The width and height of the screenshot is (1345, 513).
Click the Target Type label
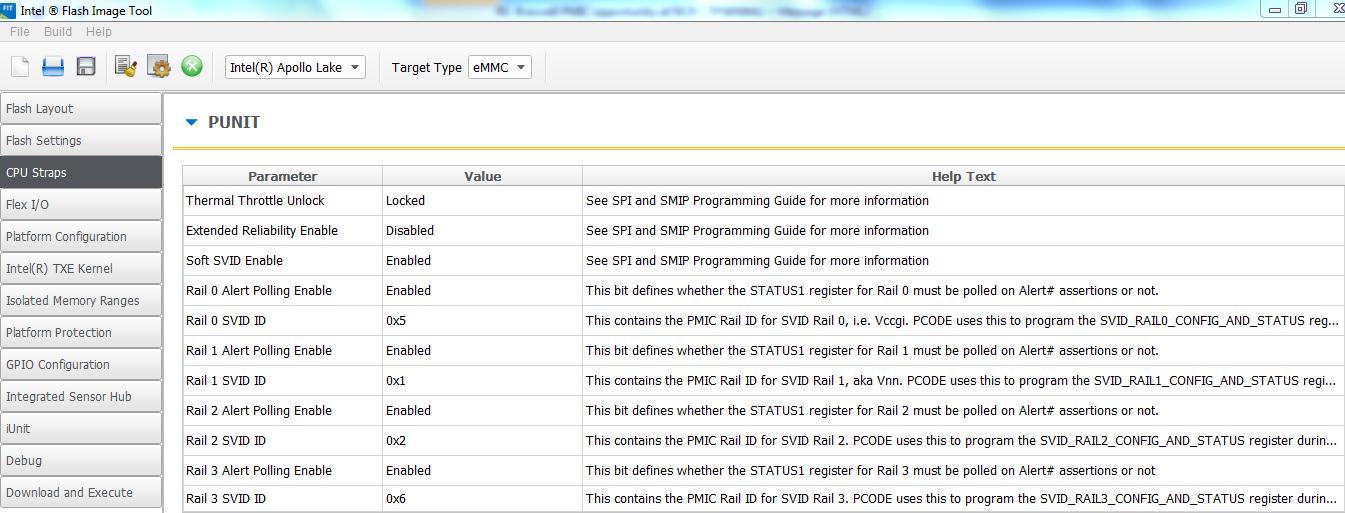[x=427, y=68]
